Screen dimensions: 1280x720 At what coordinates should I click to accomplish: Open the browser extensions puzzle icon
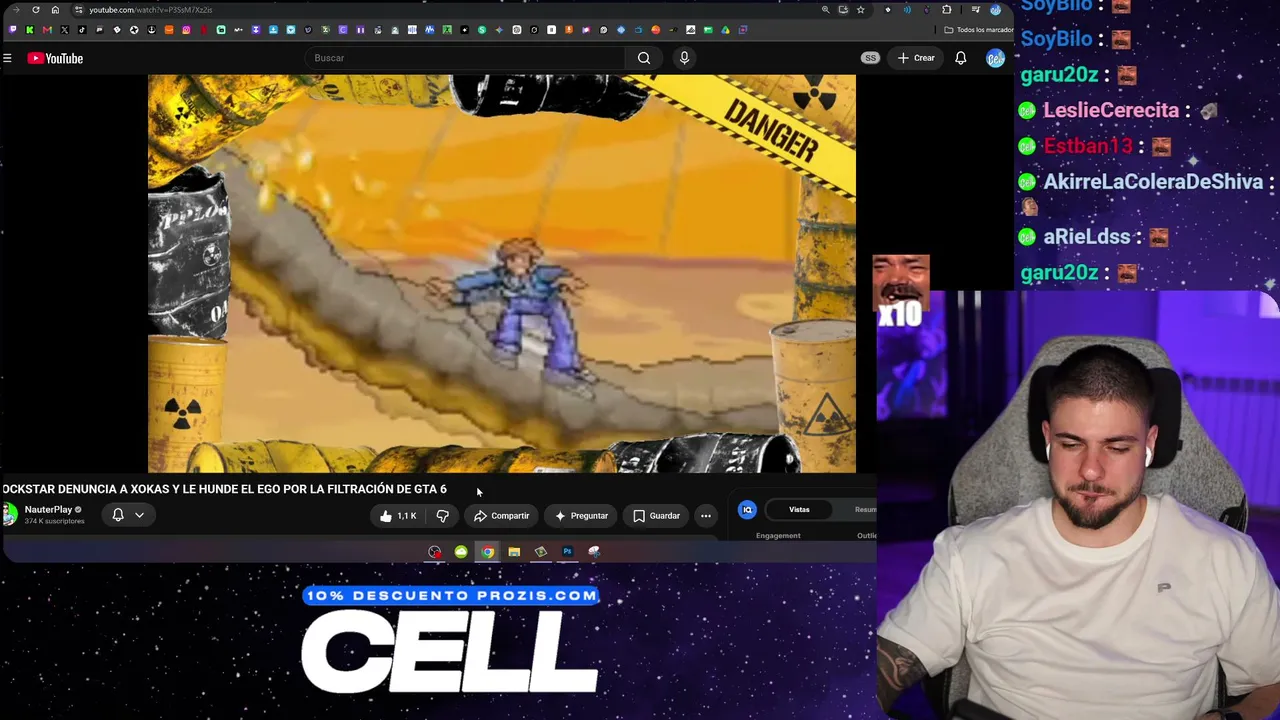947,10
